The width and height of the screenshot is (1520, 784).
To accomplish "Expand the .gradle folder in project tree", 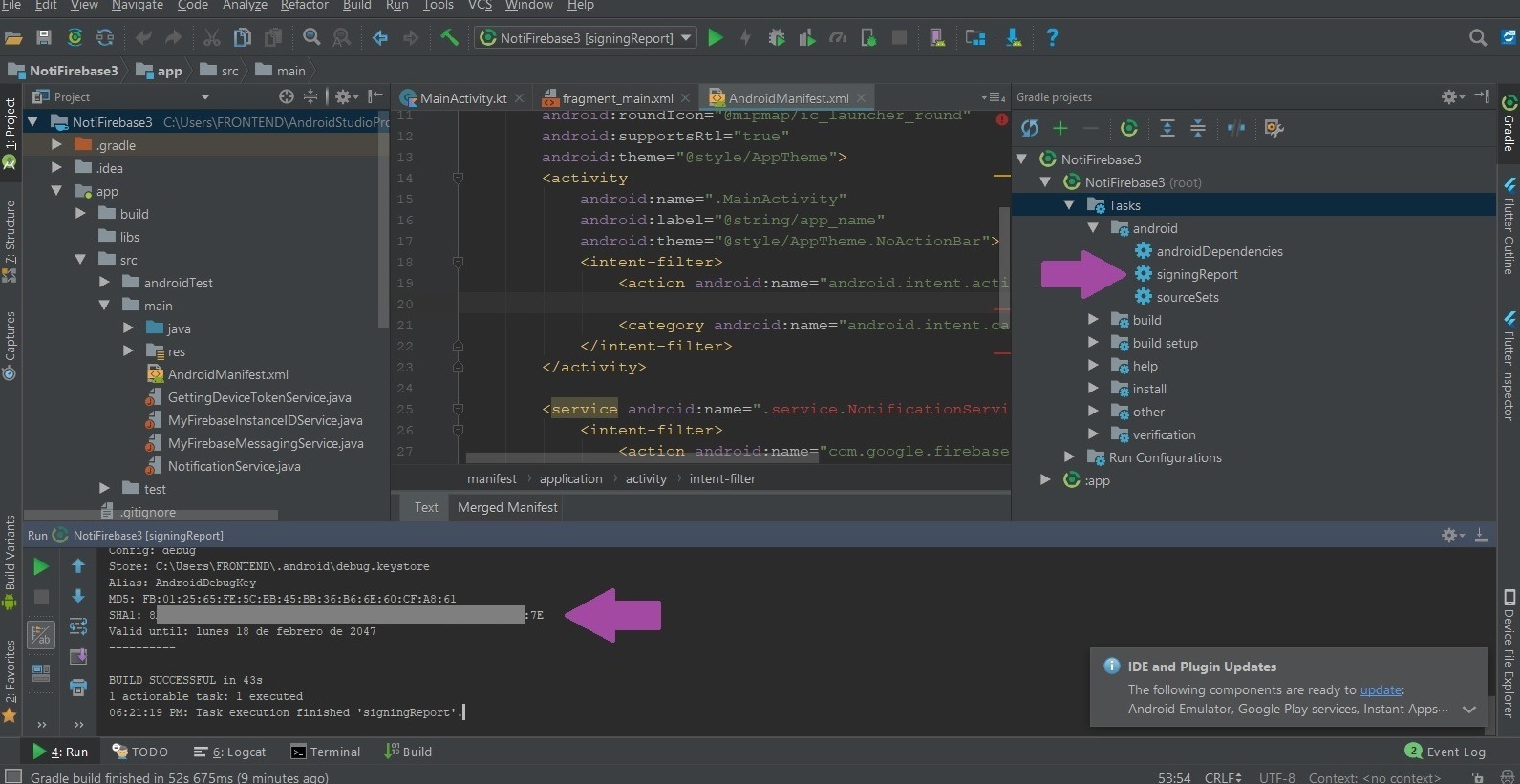I will pyautogui.click(x=56, y=144).
